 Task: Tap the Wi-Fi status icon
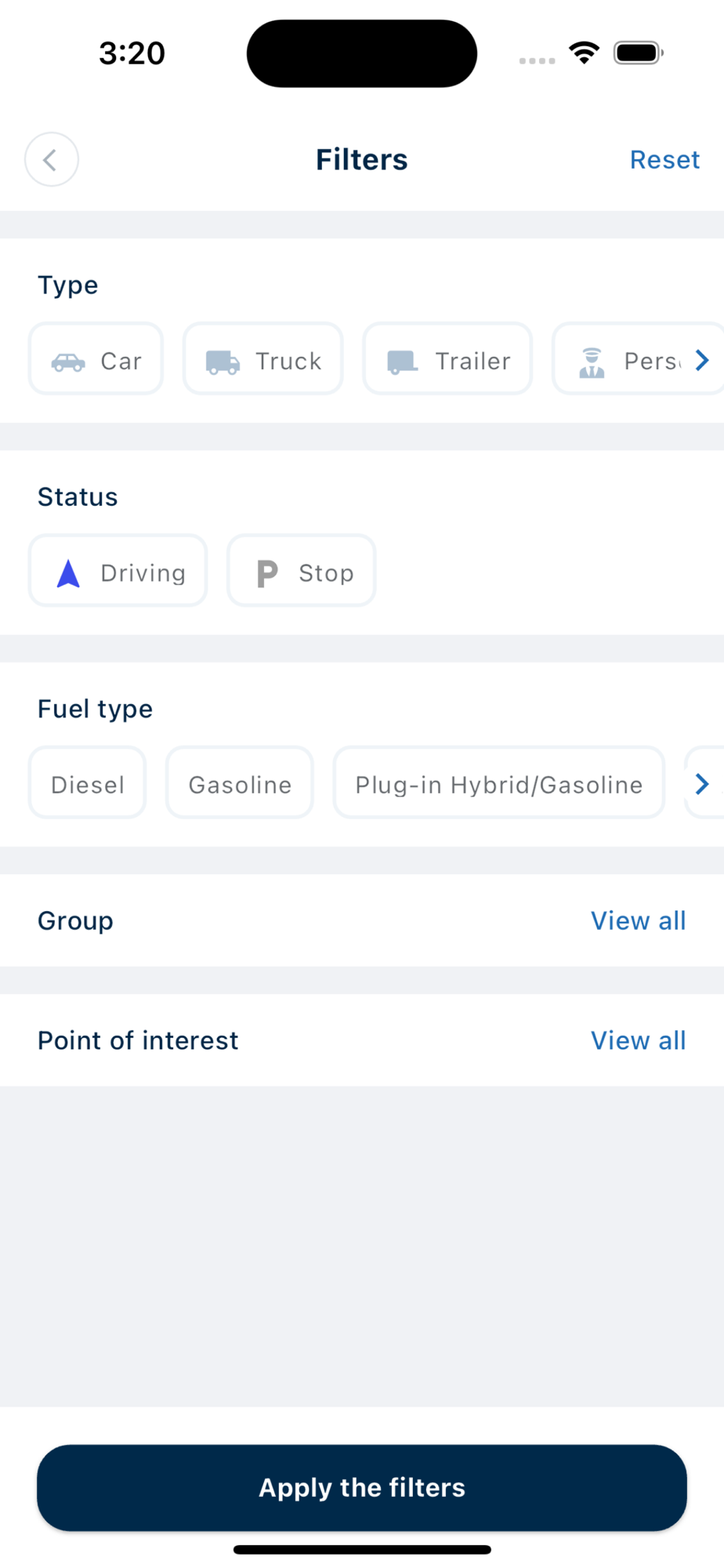584,53
